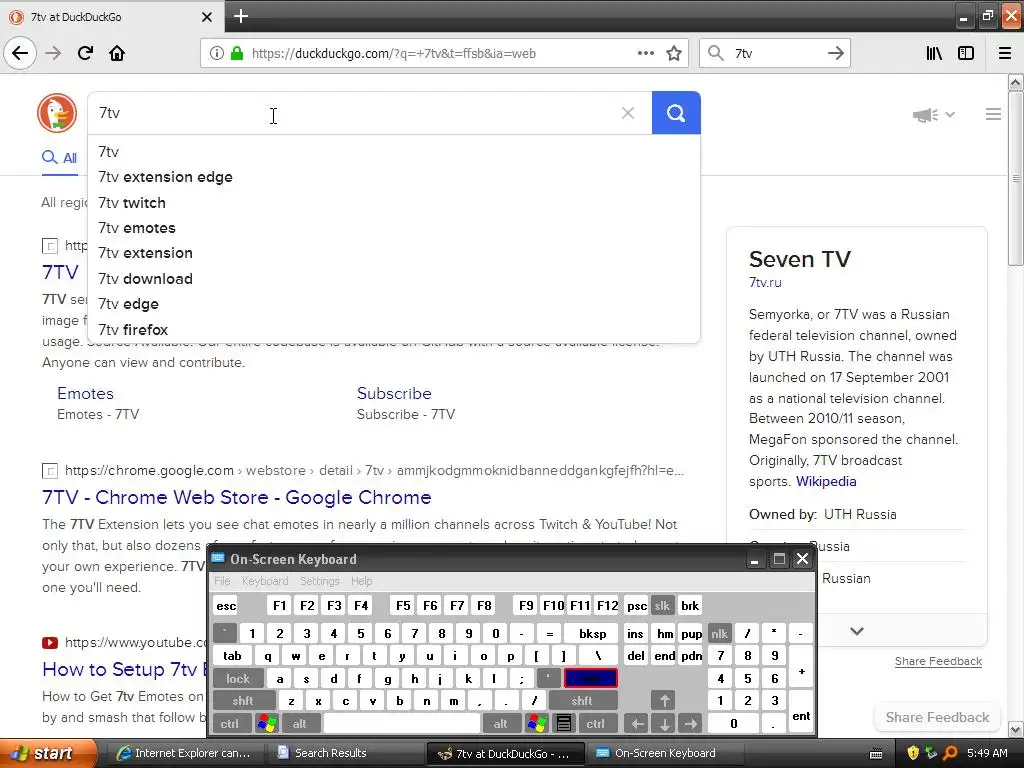Toggle the caps lock key on keyboard
This screenshot has height=768, width=1024.
(238, 679)
